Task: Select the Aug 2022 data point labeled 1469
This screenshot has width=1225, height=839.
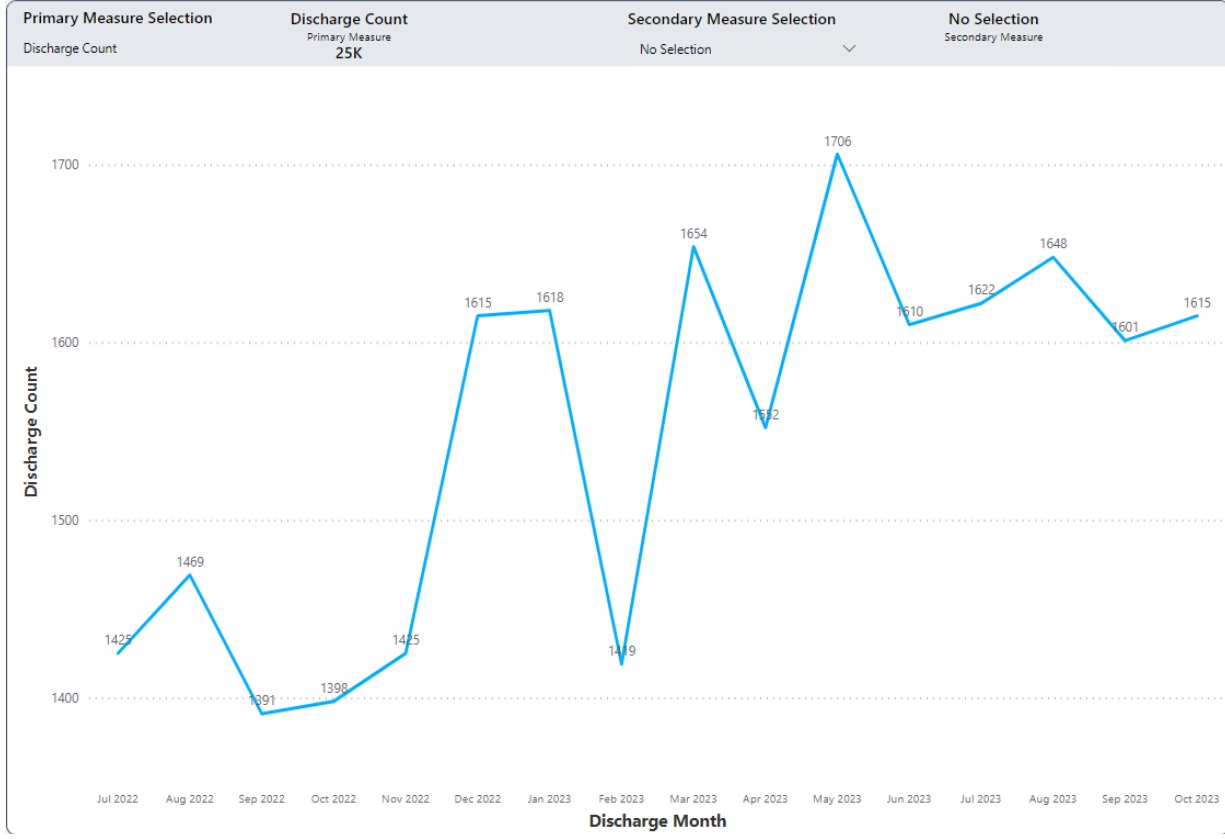Action: pyautogui.click(x=190, y=574)
